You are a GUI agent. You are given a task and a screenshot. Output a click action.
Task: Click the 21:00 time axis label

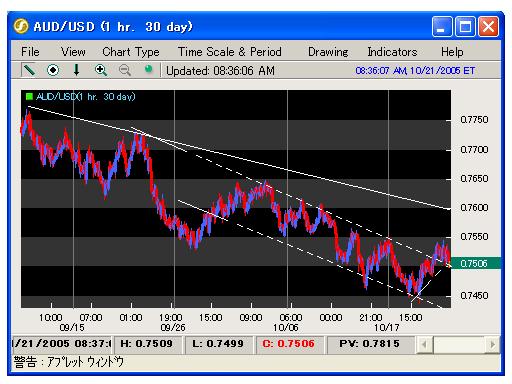[371, 317]
